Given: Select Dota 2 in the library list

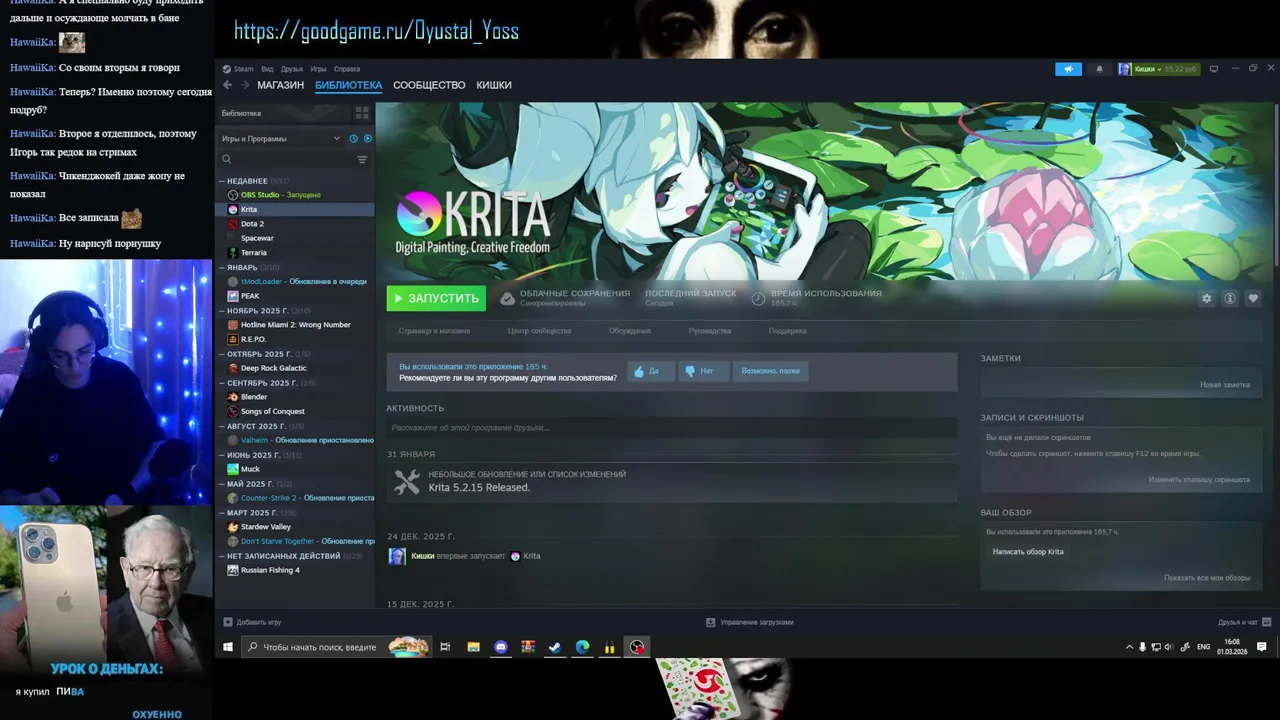Looking at the screenshot, I should [295, 224].
